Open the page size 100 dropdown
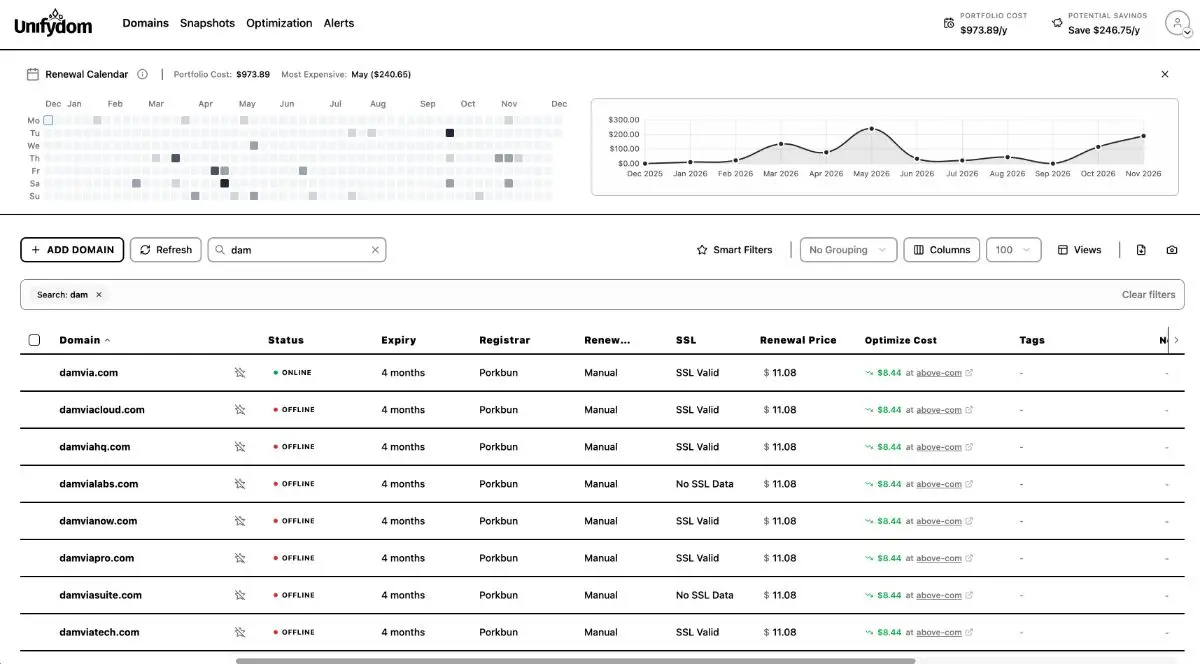This screenshot has height=664, width=1200. click(1013, 249)
